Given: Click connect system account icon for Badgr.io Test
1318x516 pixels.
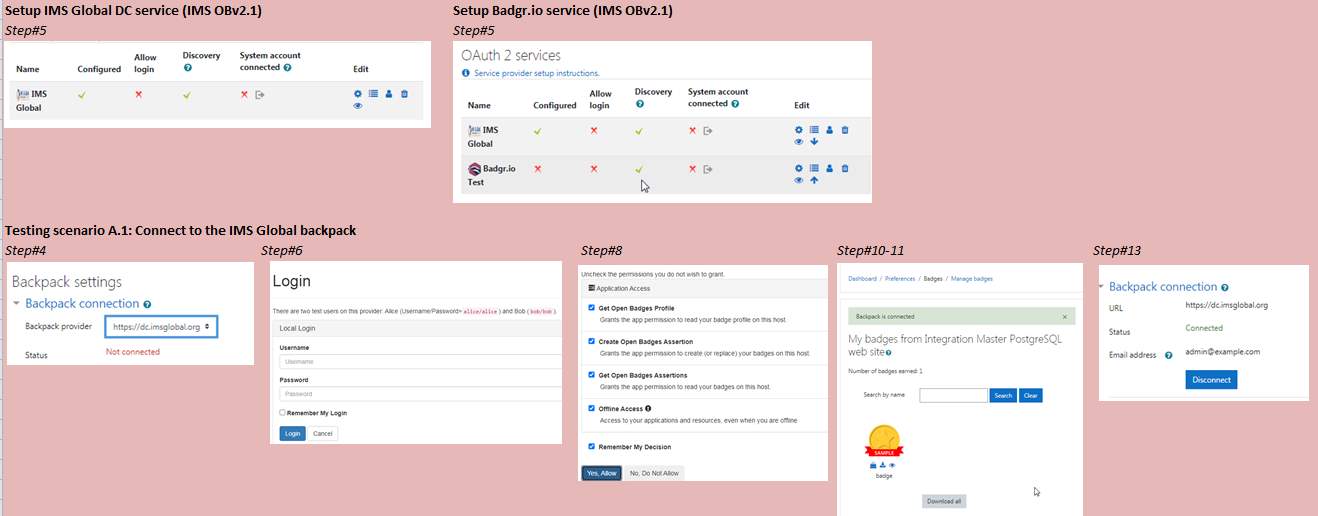Looking at the screenshot, I should [708, 169].
